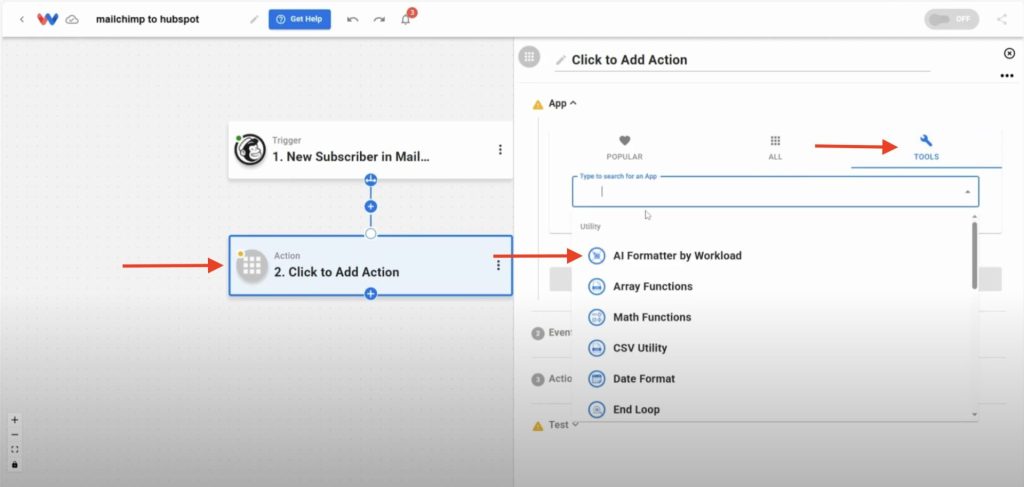This screenshot has height=487, width=1024.
Task: Zoom in on the canvas
Action: click(x=15, y=420)
